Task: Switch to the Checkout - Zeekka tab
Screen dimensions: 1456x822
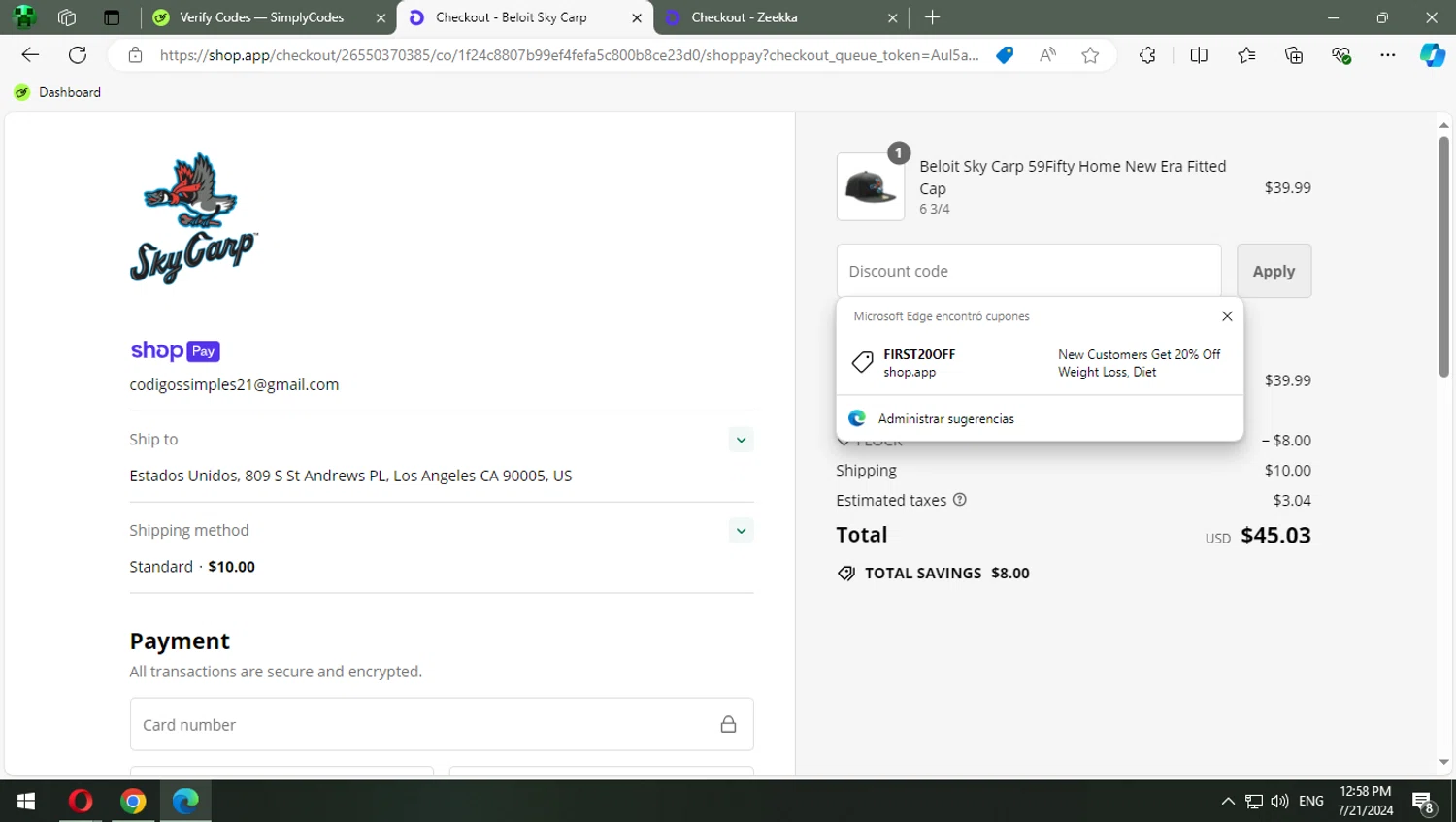Action: (745, 17)
